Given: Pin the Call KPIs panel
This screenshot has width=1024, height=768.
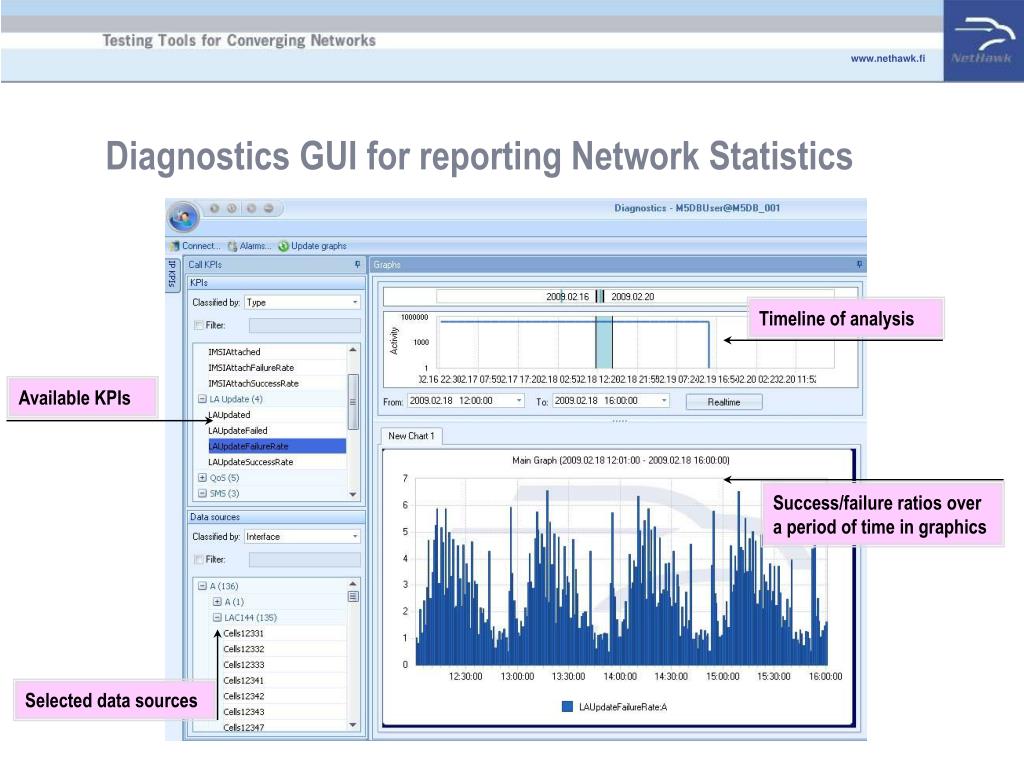Looking at the screenshot, I should [x=357, y=265].
